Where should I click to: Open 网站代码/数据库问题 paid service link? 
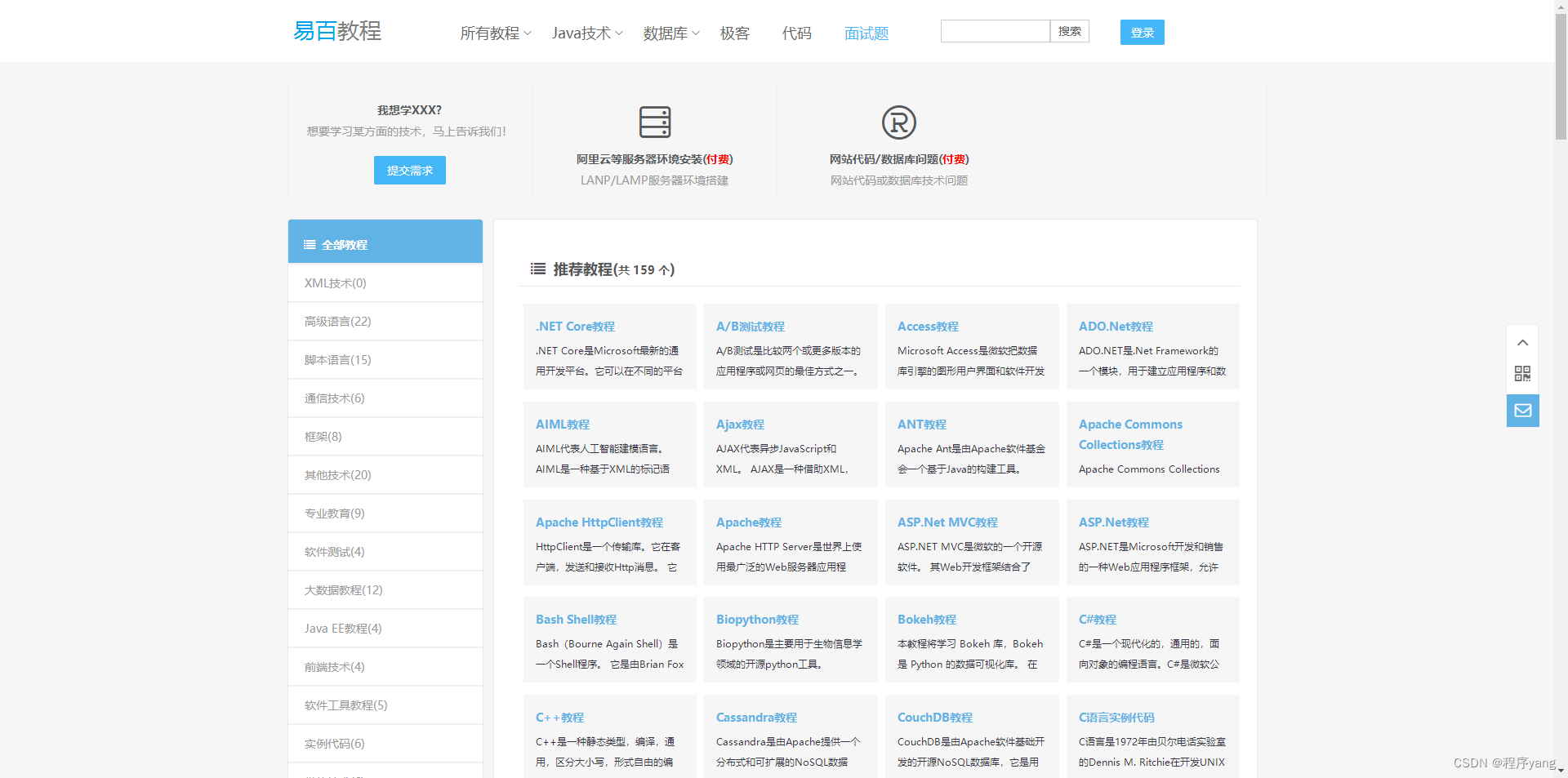coord(898,159)
